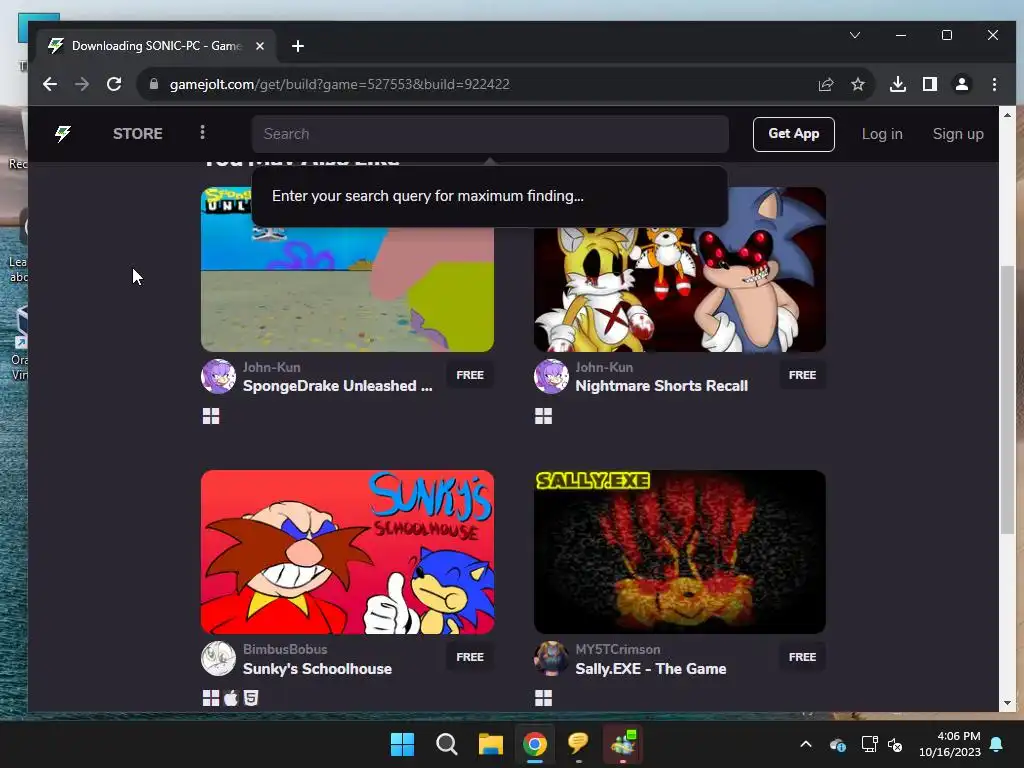The height and width of the screenshot is (768, 1024).
Task: Open taskbar Search
Action: tap(447, 744)
